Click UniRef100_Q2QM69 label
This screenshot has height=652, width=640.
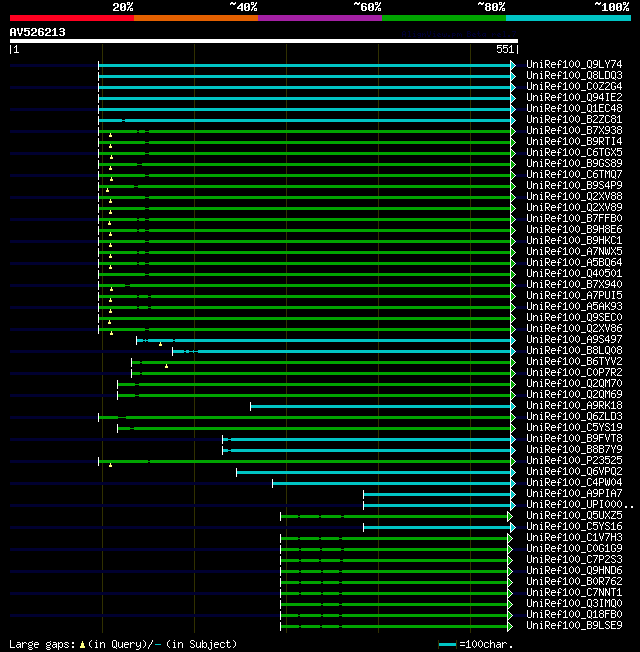click(574, 395)
